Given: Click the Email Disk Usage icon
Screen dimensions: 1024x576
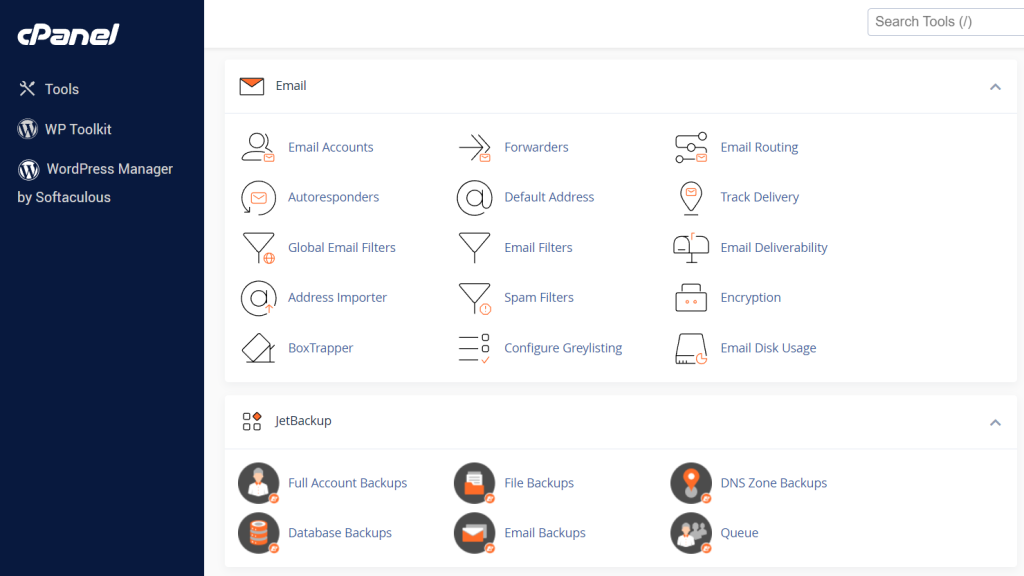Looking at the screenshot, I should [691, 349].
